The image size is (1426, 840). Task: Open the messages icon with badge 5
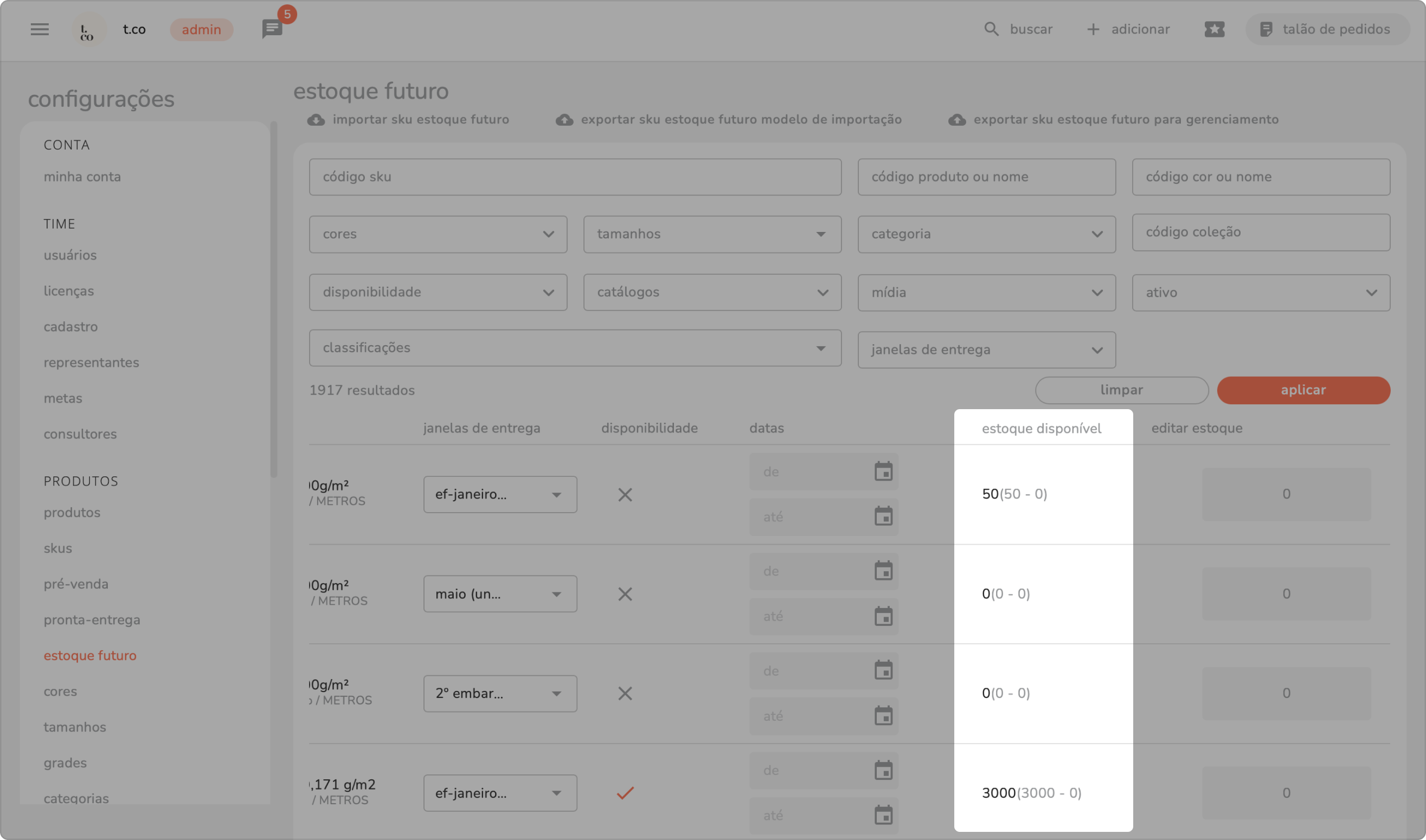(x=272, y=29)
